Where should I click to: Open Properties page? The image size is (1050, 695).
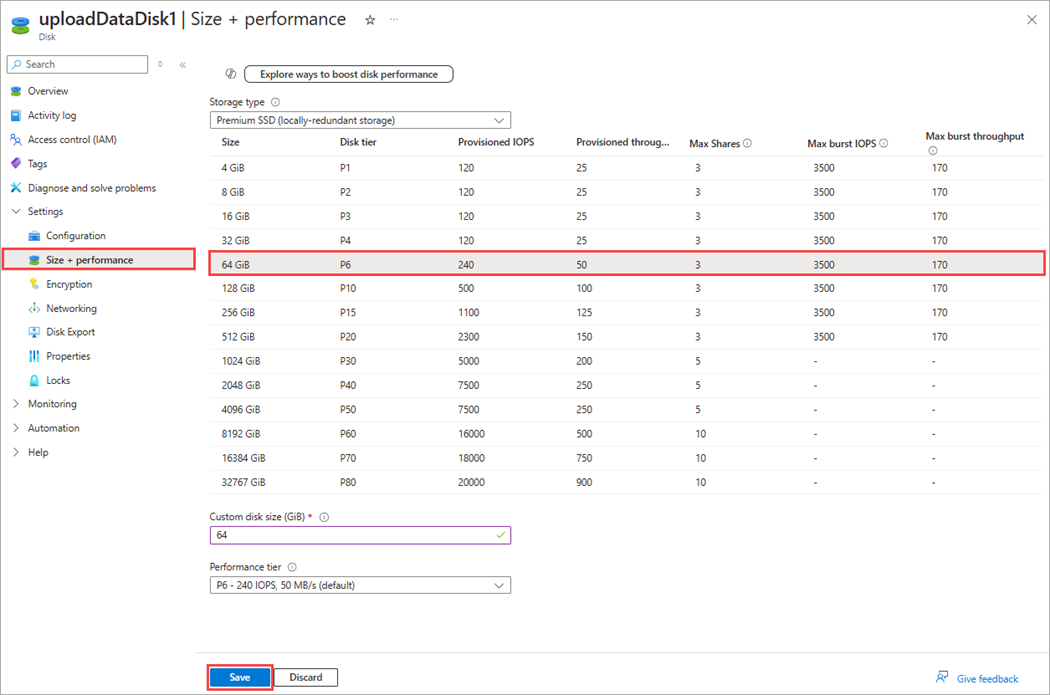(68, 356)
